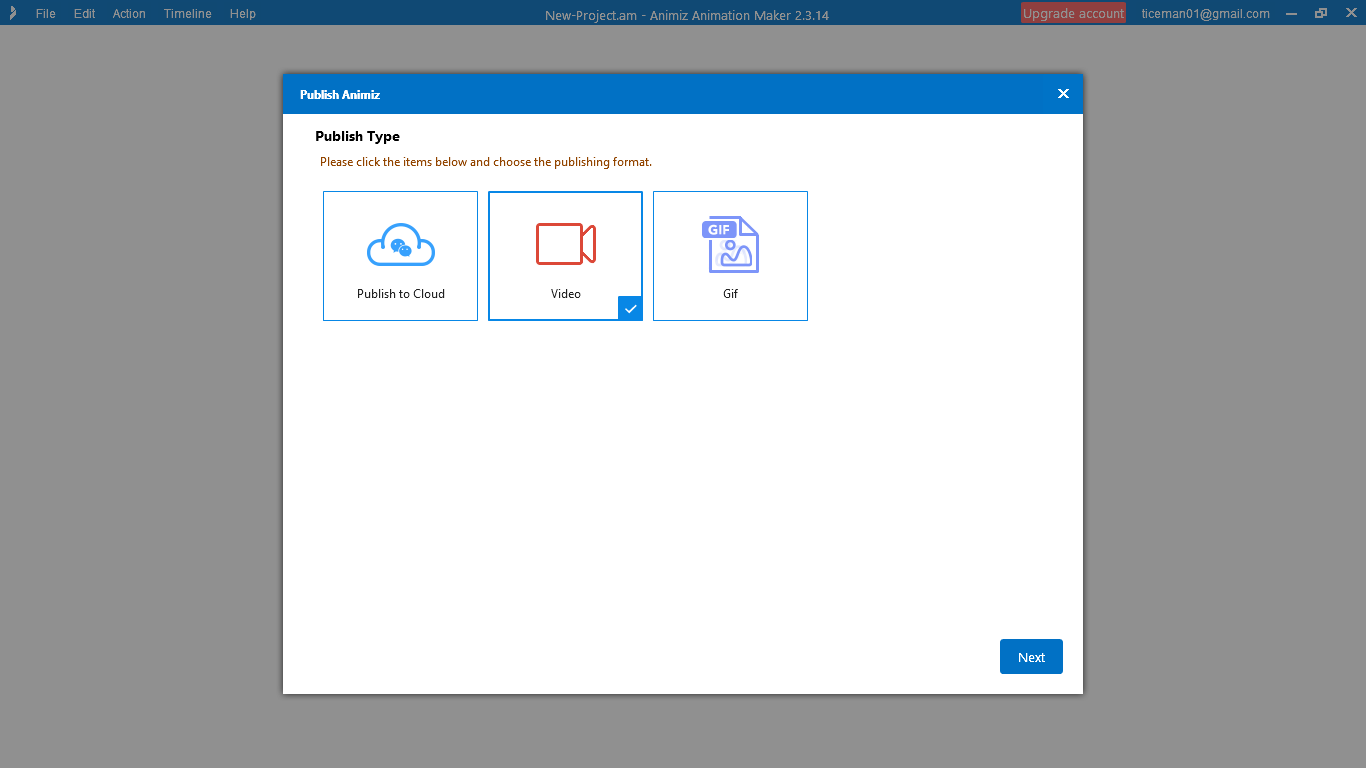Choose the Video publish type card
Screen dimensions: 1366x768
(565, 256)
